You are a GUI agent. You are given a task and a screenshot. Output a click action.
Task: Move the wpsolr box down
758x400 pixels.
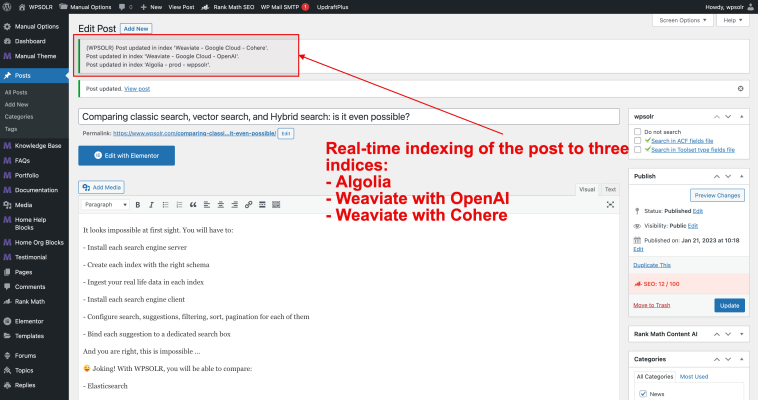pos(728,117)
